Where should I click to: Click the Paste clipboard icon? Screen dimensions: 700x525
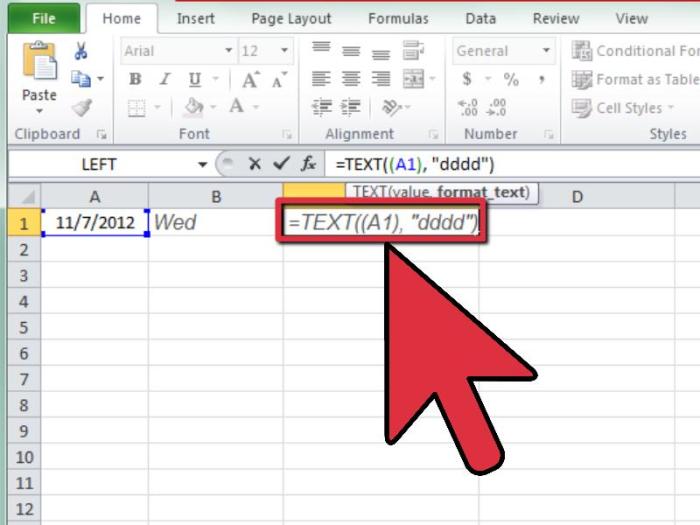pyautogui.click(x=40, y=61)
